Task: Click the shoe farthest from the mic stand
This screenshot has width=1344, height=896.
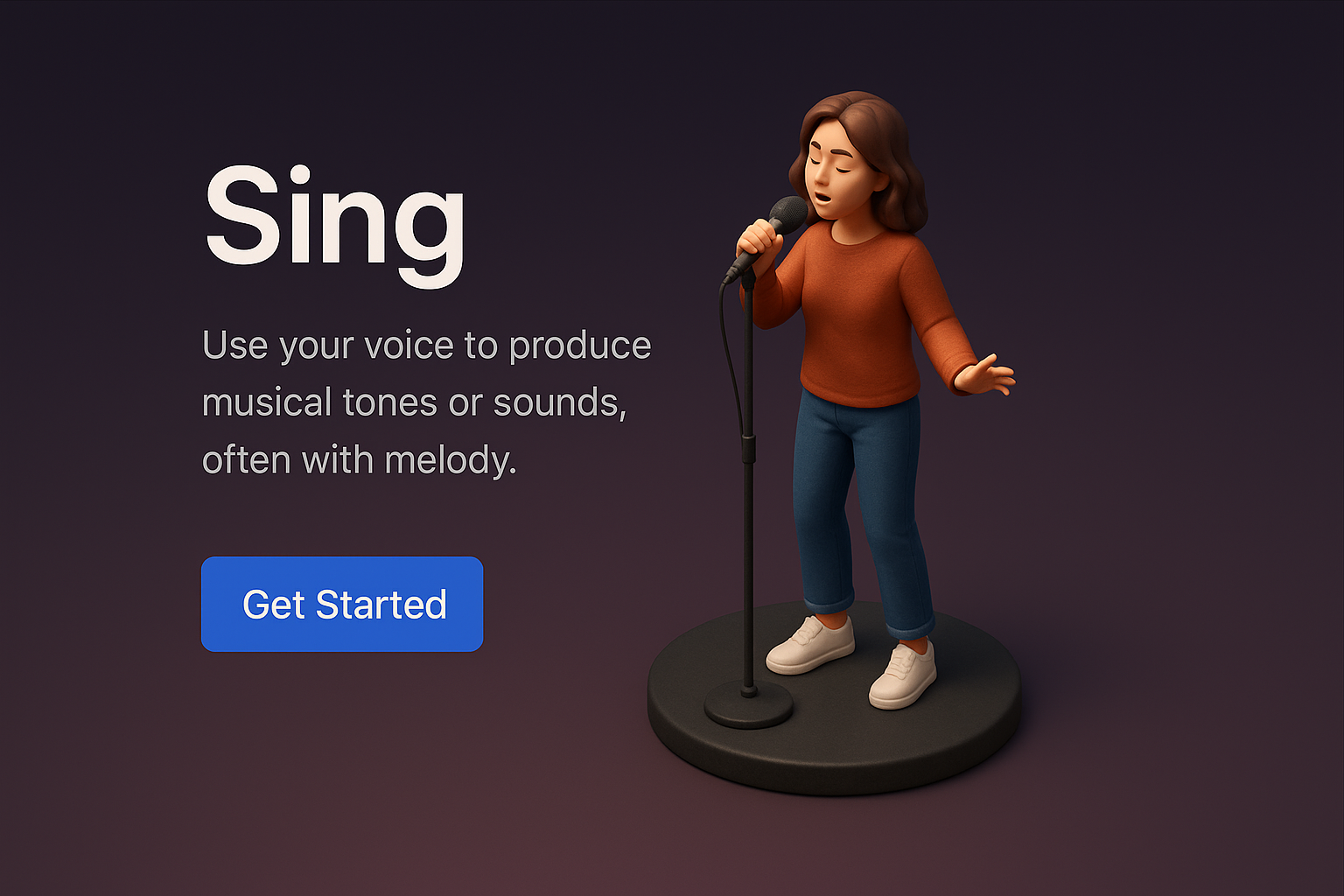Action: click(903, 675)
